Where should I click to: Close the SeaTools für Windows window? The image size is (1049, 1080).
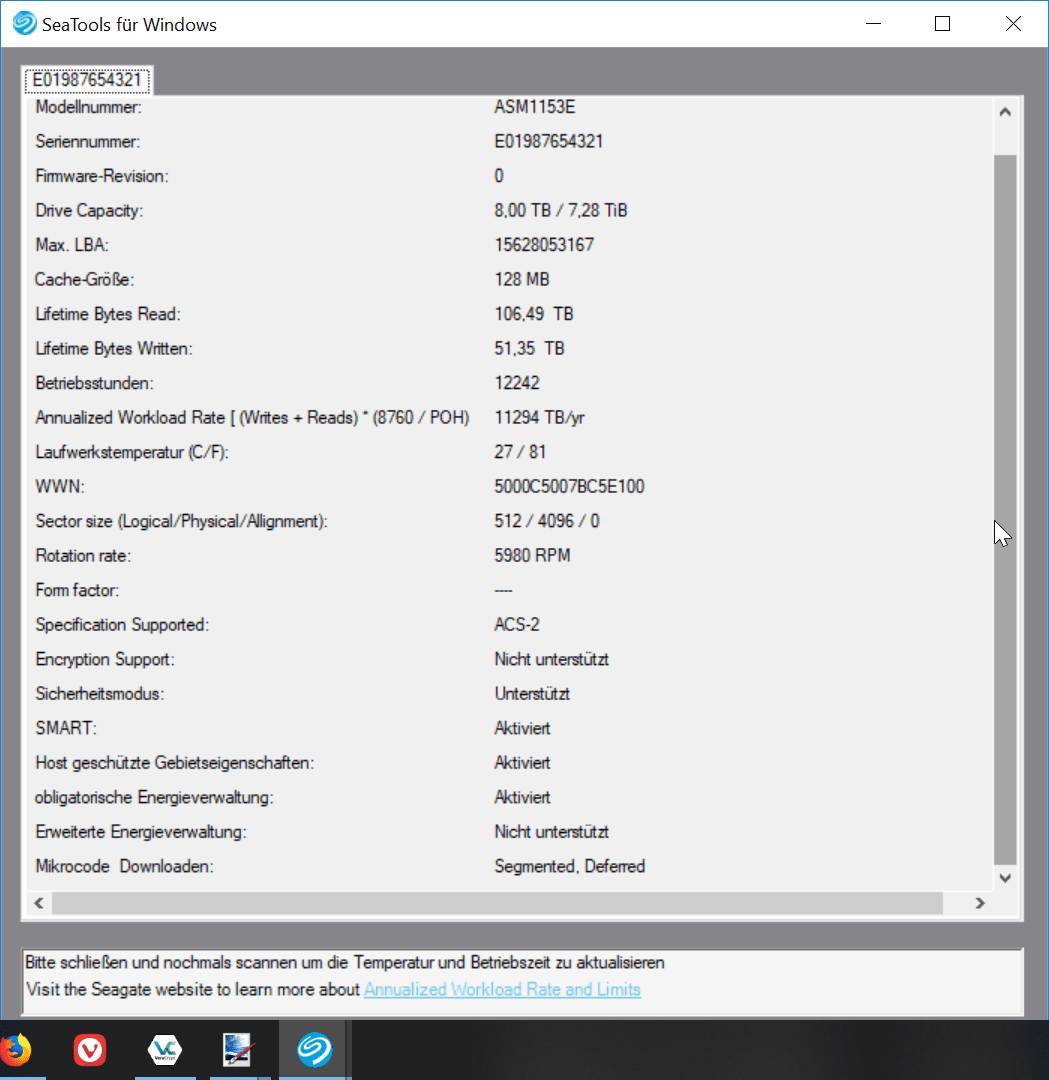(1013, 23)
